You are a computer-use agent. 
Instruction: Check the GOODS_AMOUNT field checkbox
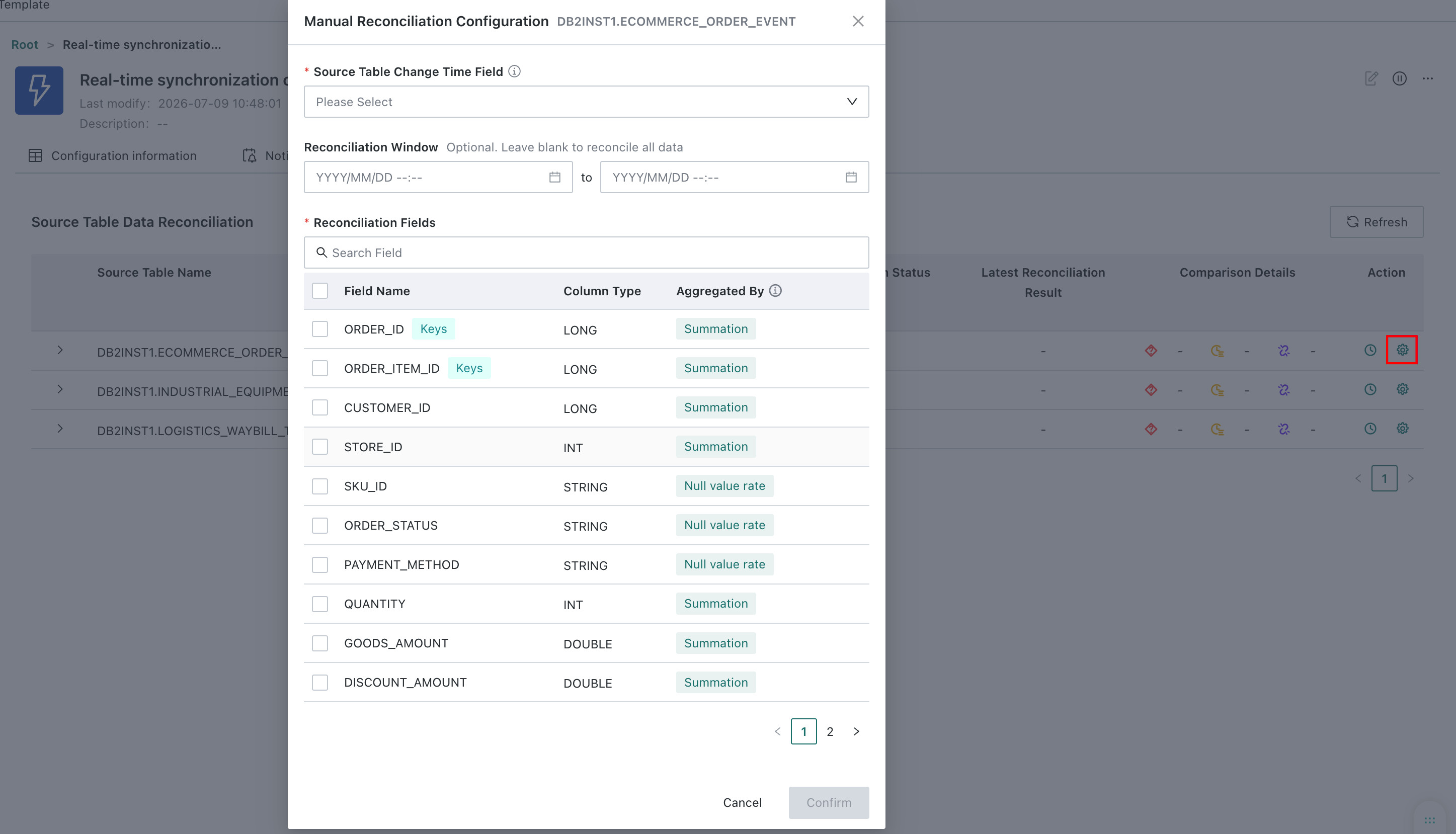(319, 643)
